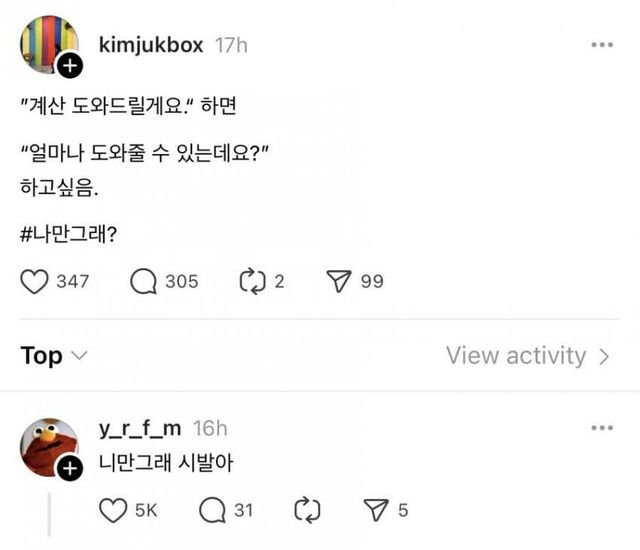Open y_r_f_m profile from username
The width and height of the screenshot is (640, 550).
click(141, 428)
